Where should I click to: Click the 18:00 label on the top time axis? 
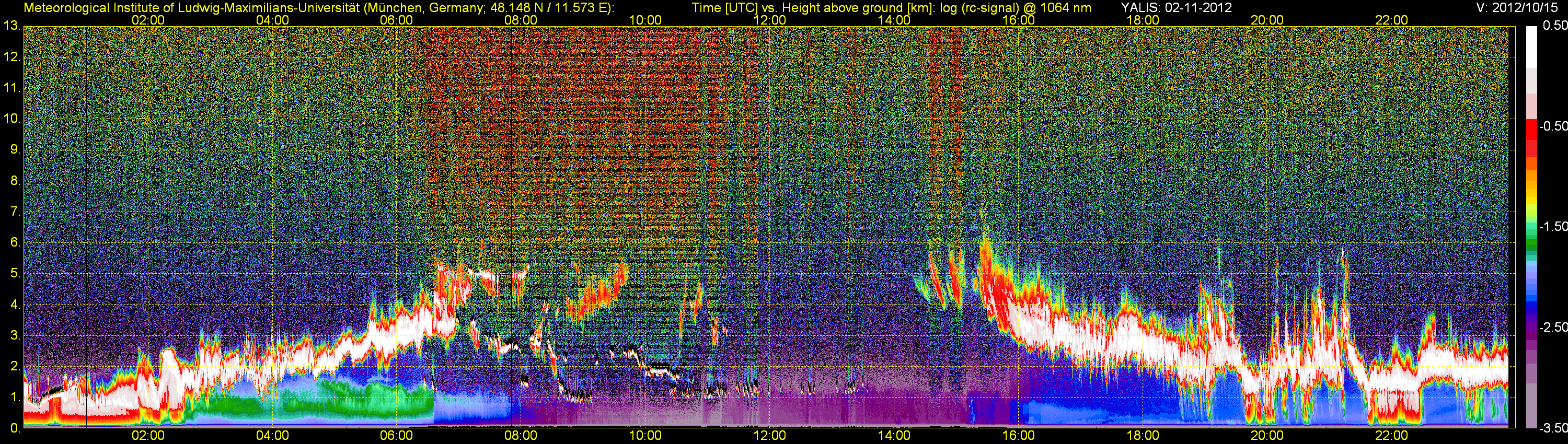[1143, 20]
